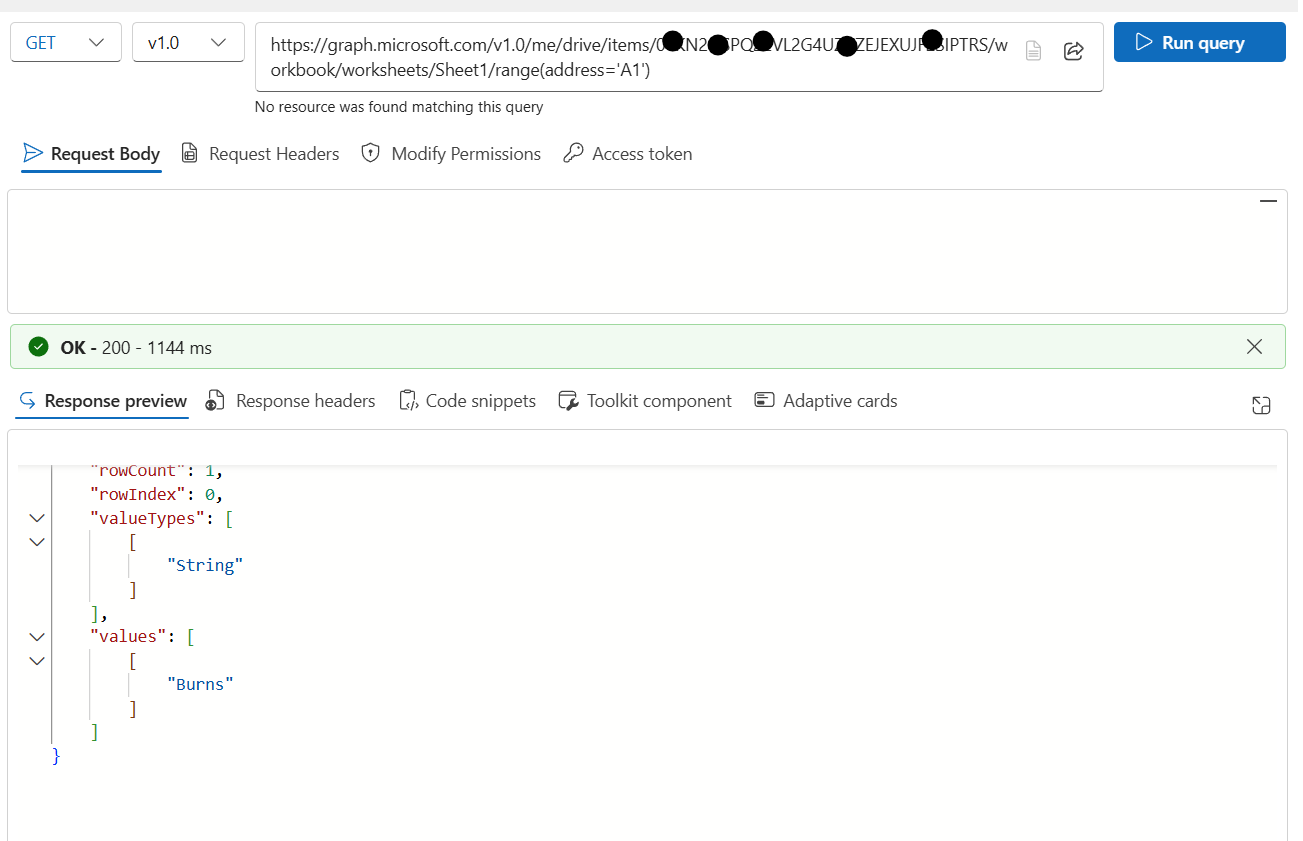Click the green success checkmark indicator
This screenshot has width=1303, height=841.
tap(38, 346)
